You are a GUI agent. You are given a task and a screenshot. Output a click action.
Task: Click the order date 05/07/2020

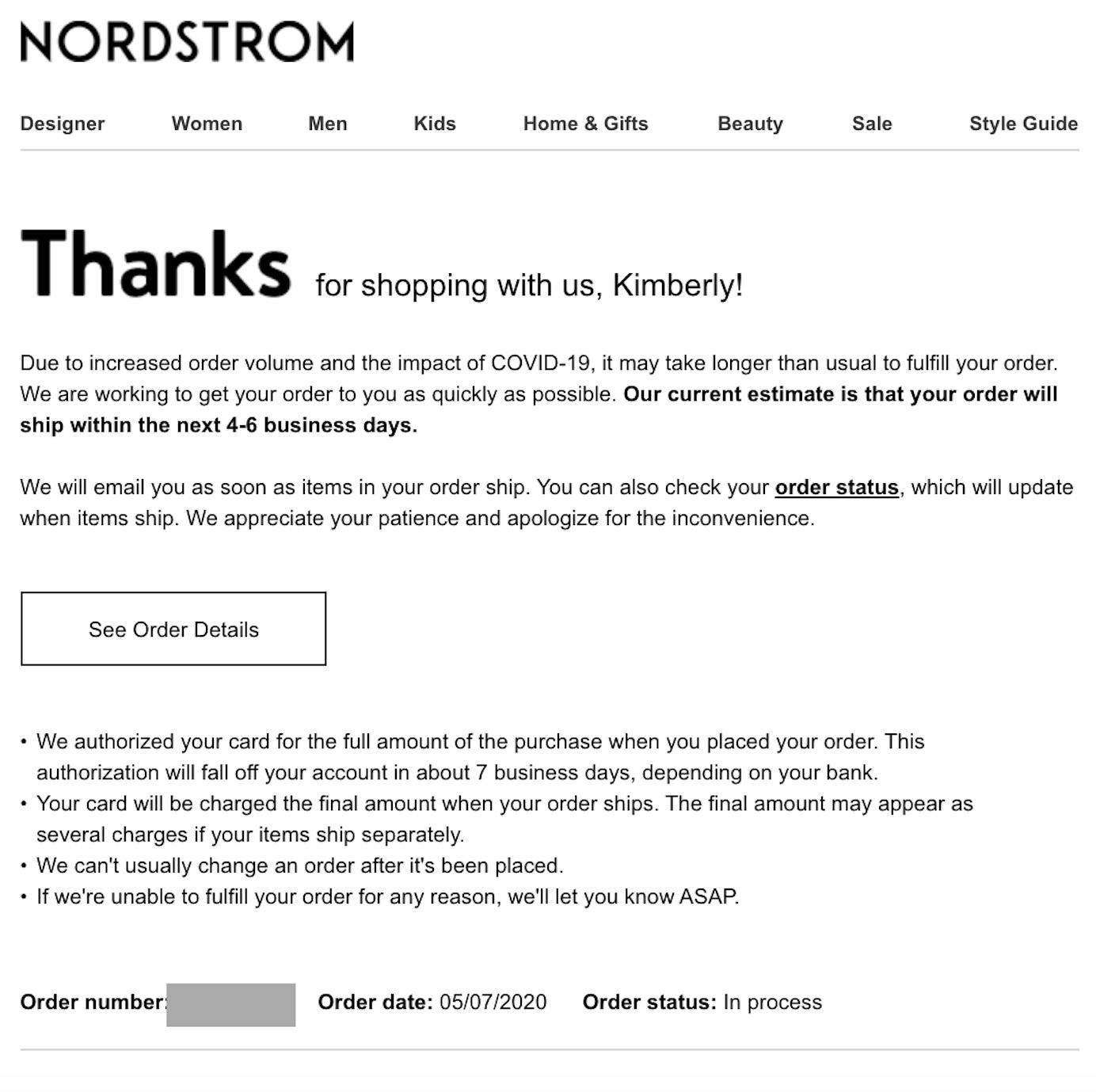pyautogui.click(x=493, y=1002)
